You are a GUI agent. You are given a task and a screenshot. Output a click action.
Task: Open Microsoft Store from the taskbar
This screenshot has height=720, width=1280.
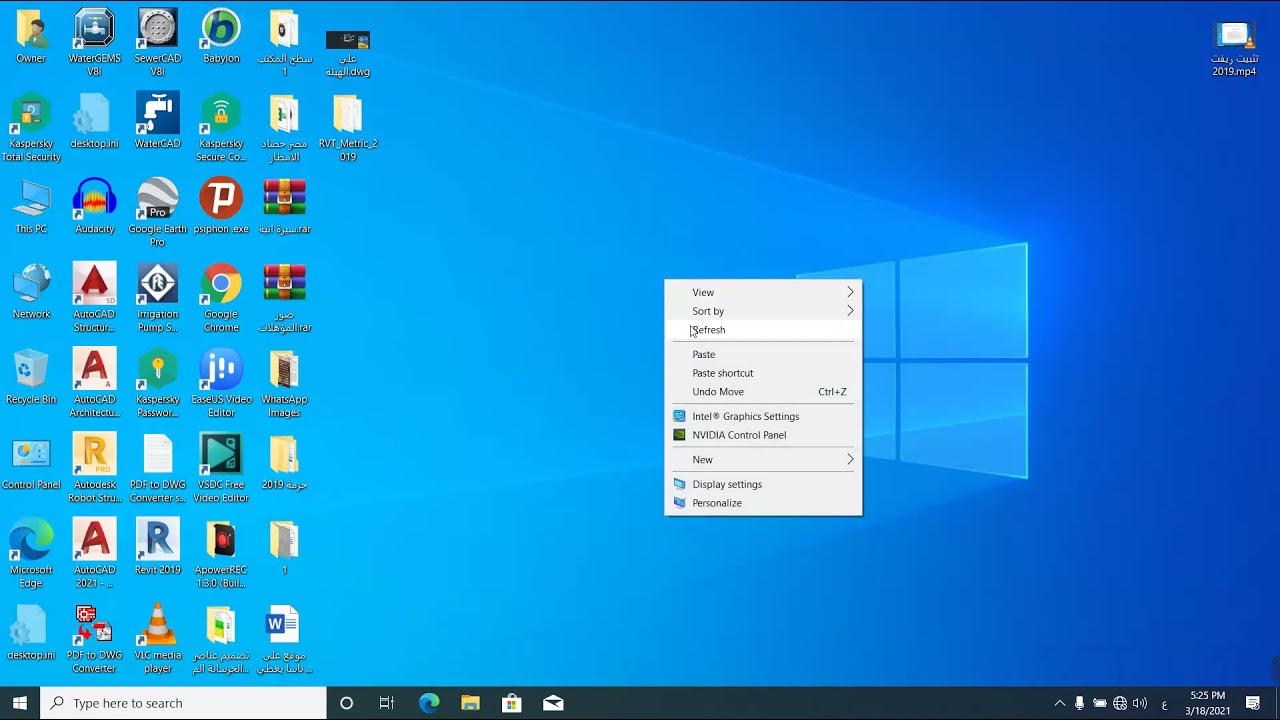tap(511, 703)
